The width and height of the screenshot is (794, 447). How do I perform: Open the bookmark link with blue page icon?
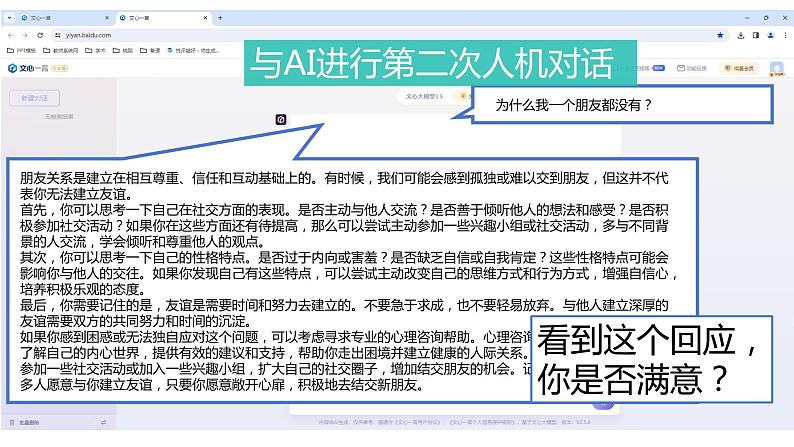pos(193,51)
